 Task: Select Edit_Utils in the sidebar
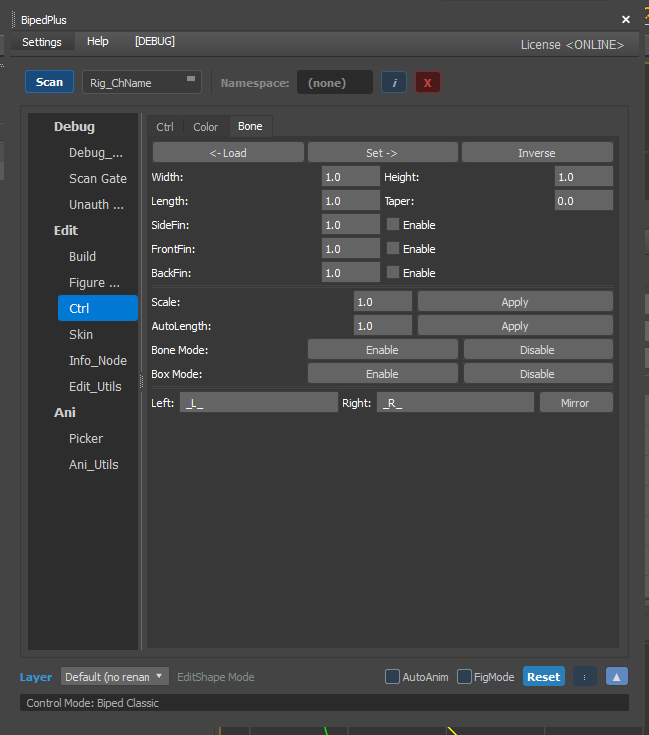click(97, 387)
